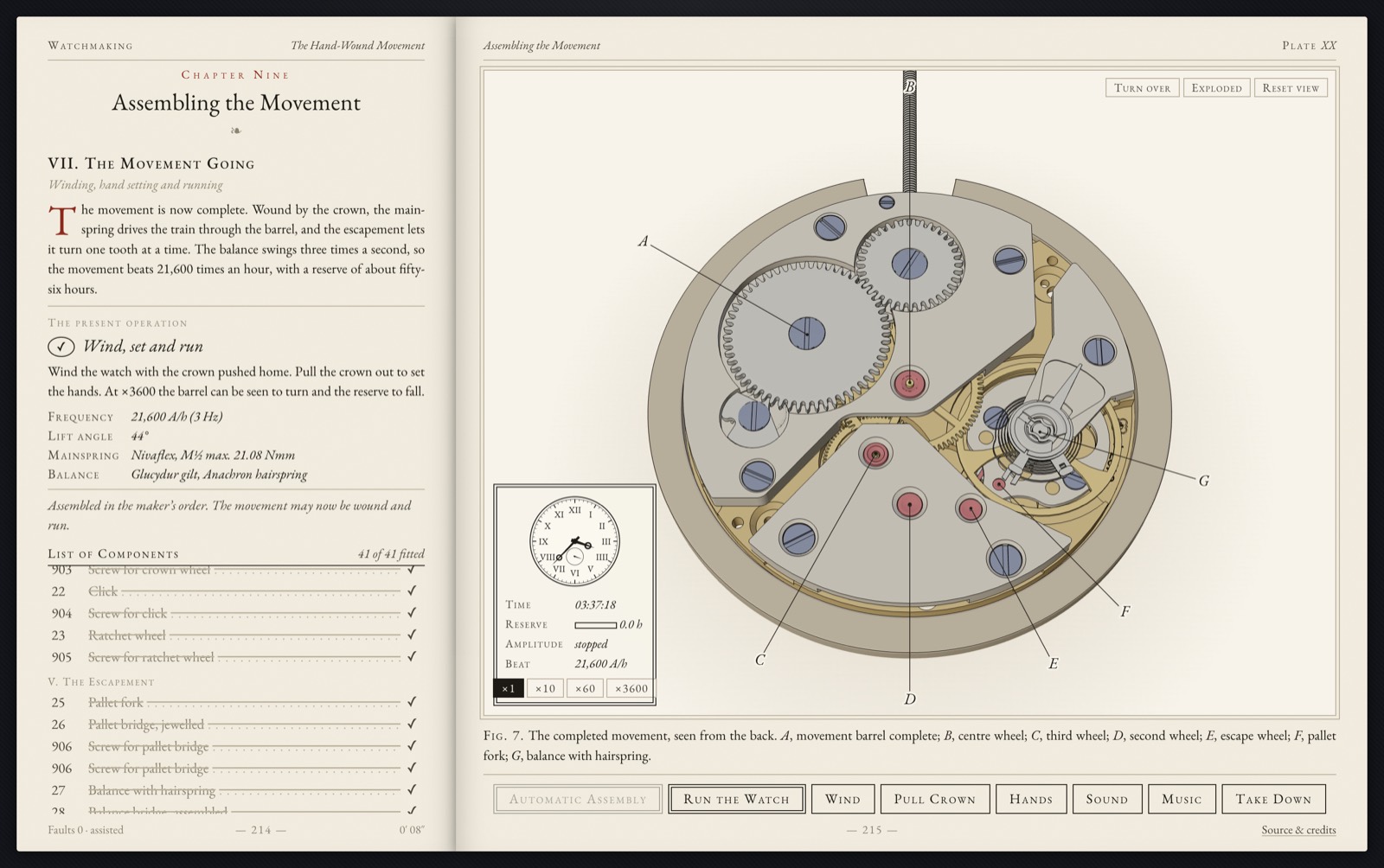
Task: Click the Pull Crown button
Action: pyautogui.click(x=934, y=799)
